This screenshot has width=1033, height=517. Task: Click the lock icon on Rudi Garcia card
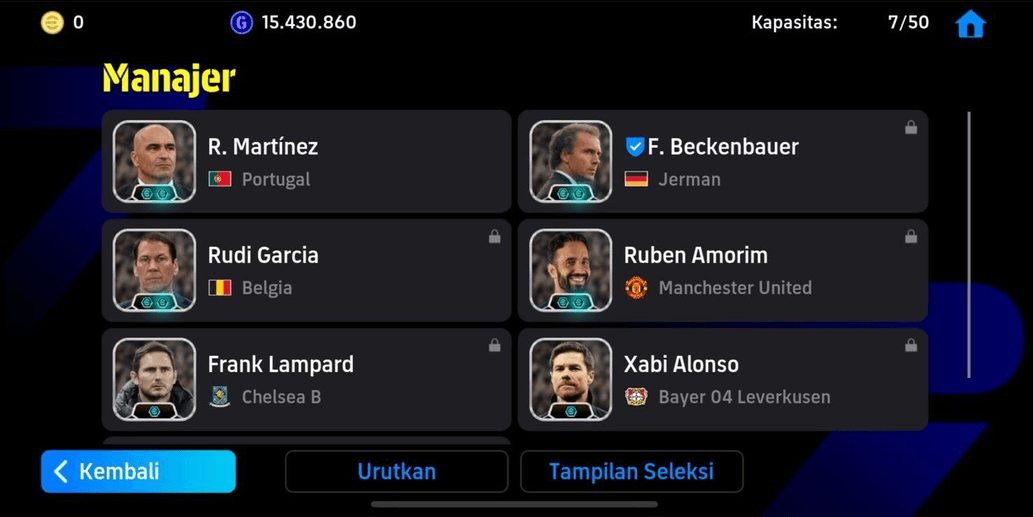494,236
